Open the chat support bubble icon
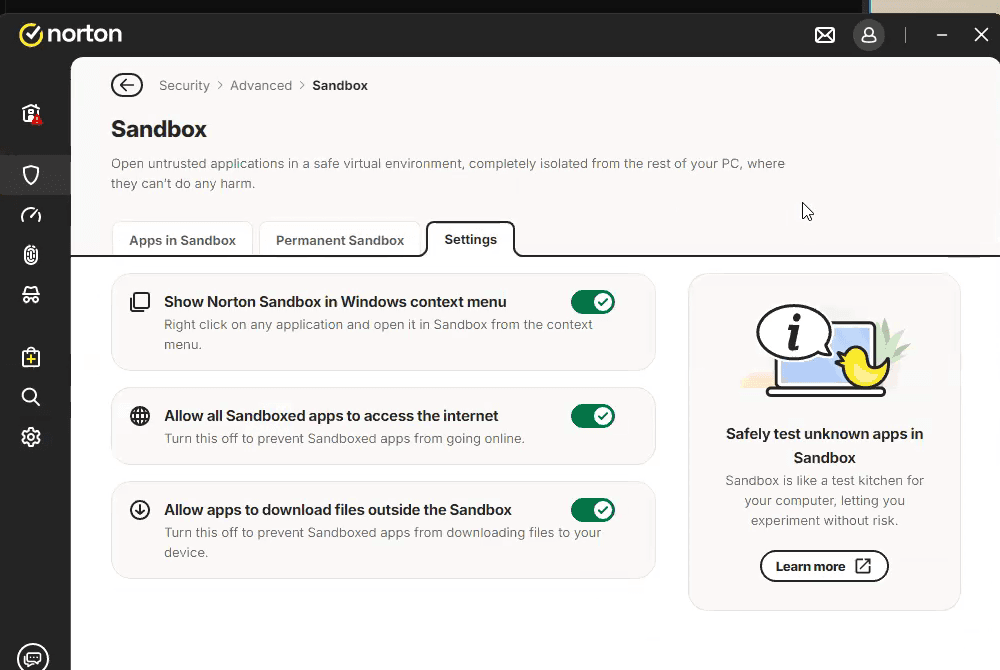Viewport: 1000px width, 670px height. pyautogui.click(x=33, y=657)
